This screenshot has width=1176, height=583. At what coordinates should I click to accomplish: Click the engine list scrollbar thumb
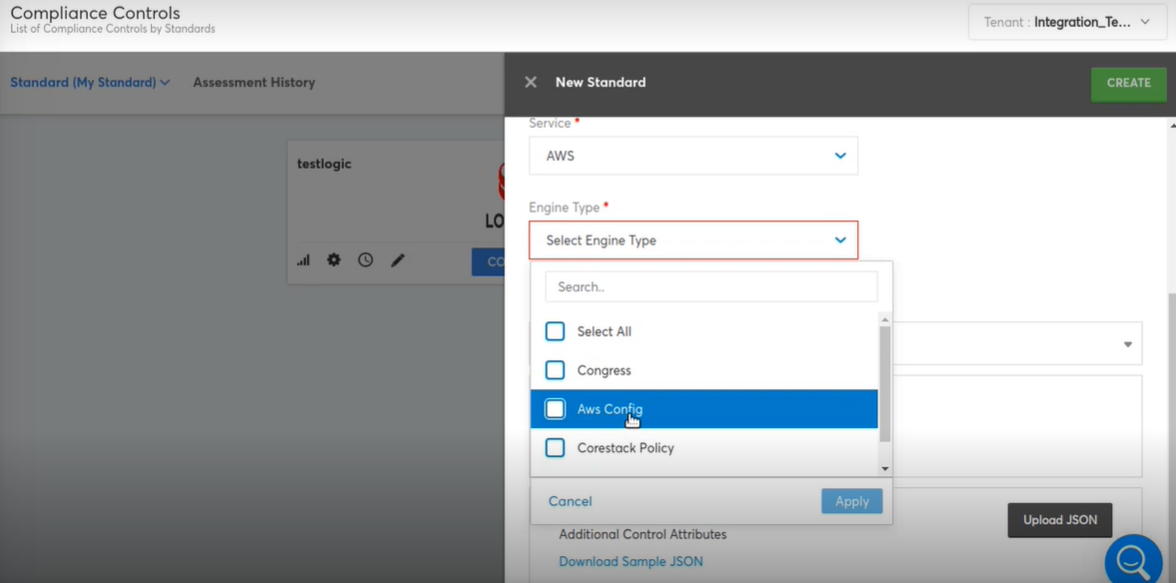click(885, 383)
